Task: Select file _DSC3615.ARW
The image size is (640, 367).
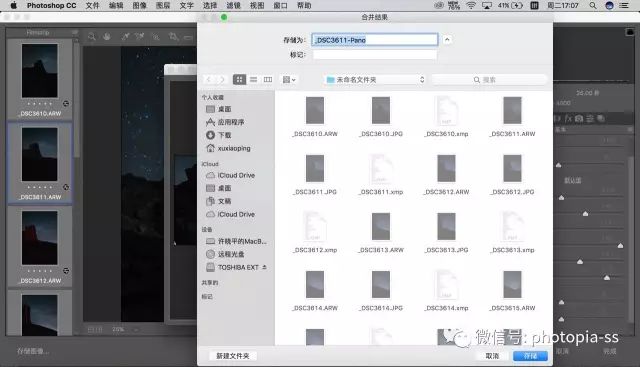Action: coord(513,291)
